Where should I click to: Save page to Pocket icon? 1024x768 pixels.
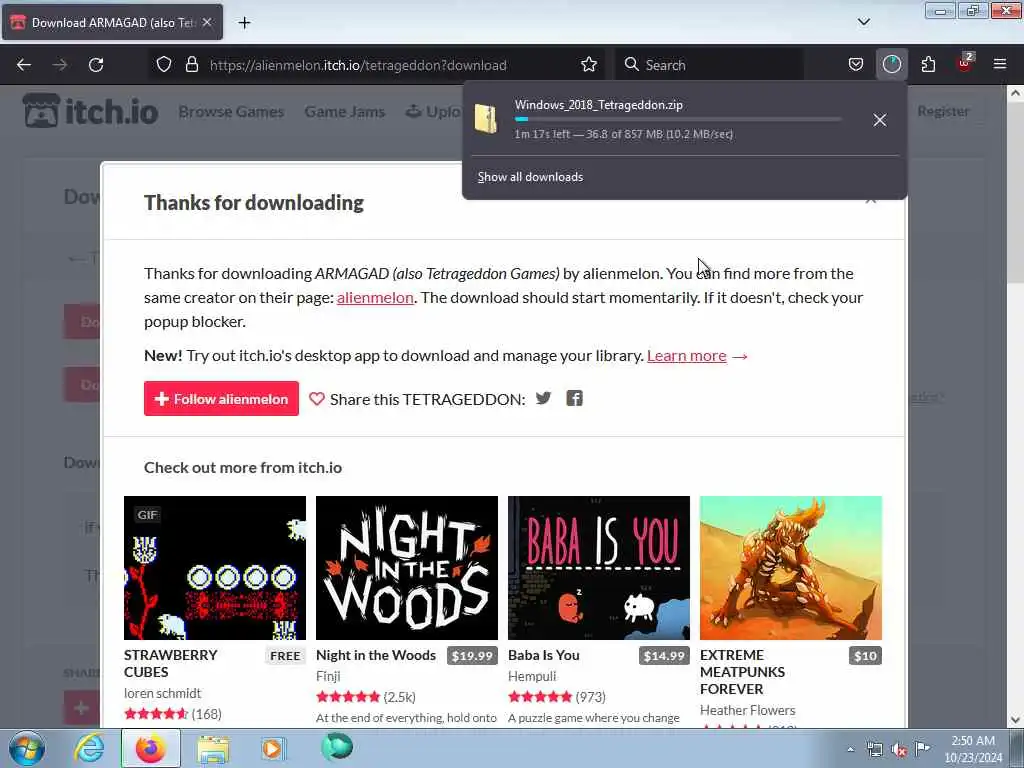tap(856, 65)
